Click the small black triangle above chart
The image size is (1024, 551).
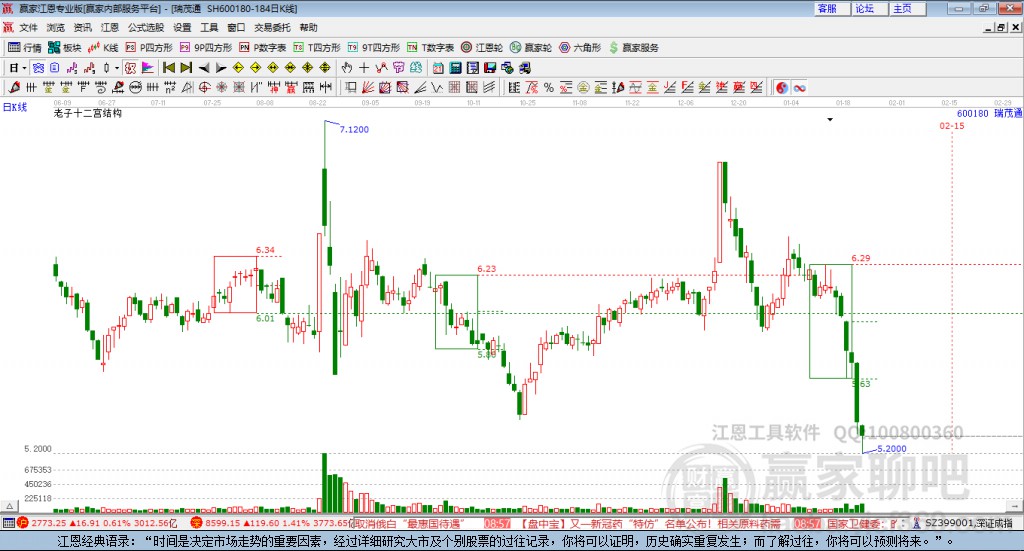click(830, 119)
